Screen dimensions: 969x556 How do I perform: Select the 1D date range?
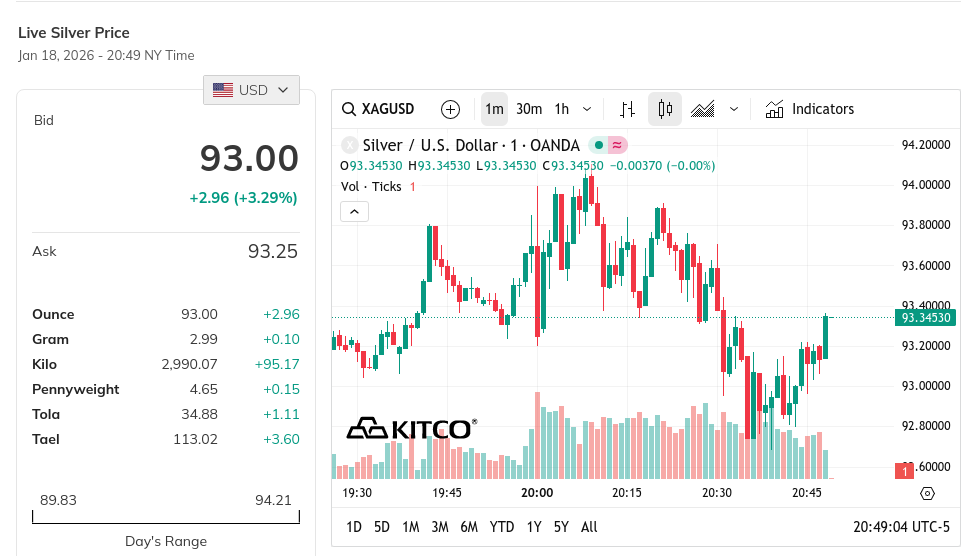tap(354, 527)
